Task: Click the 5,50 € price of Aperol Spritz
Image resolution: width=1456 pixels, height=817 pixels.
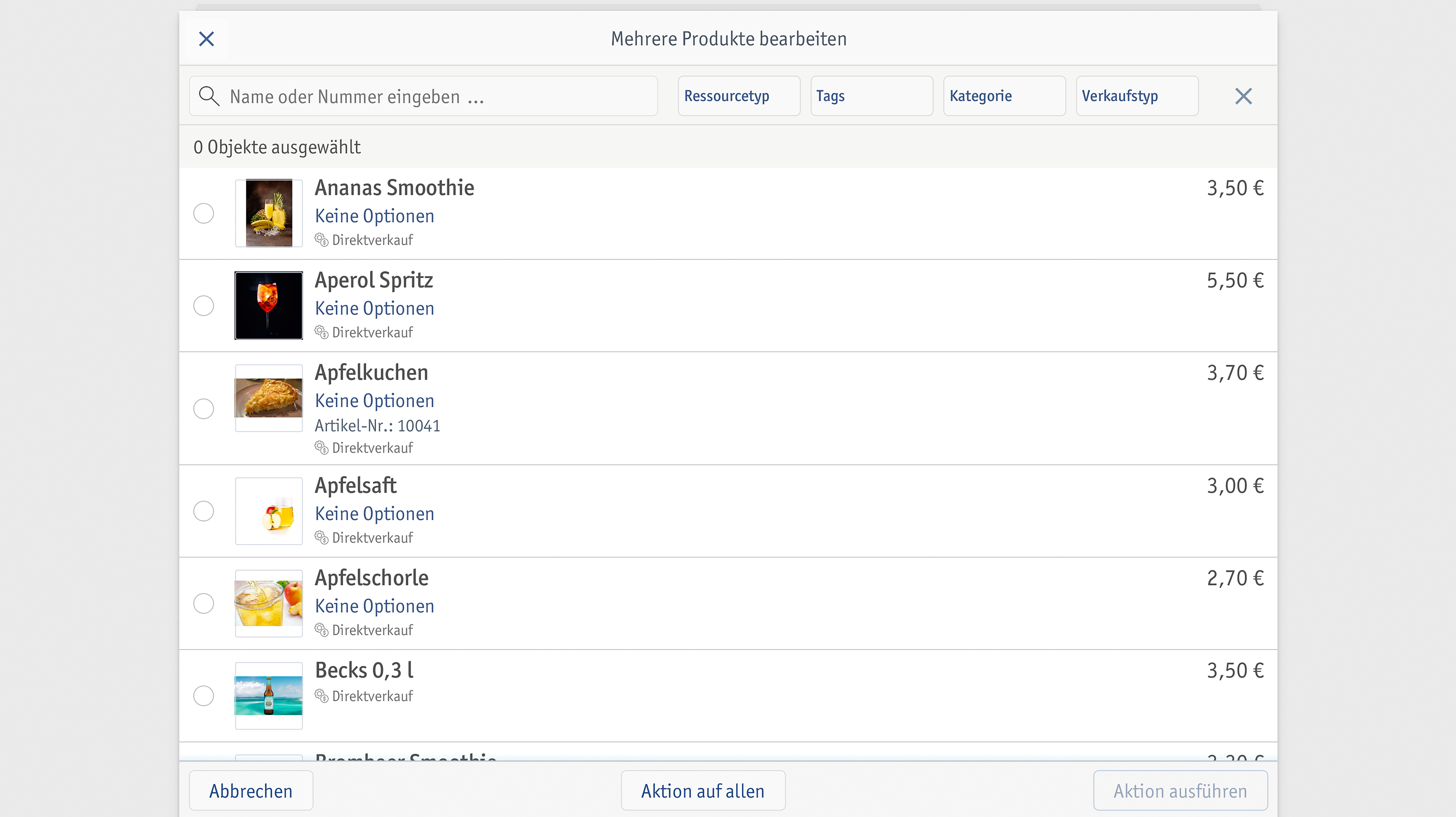Action: pyautogui.click(x=1236, y=281)
